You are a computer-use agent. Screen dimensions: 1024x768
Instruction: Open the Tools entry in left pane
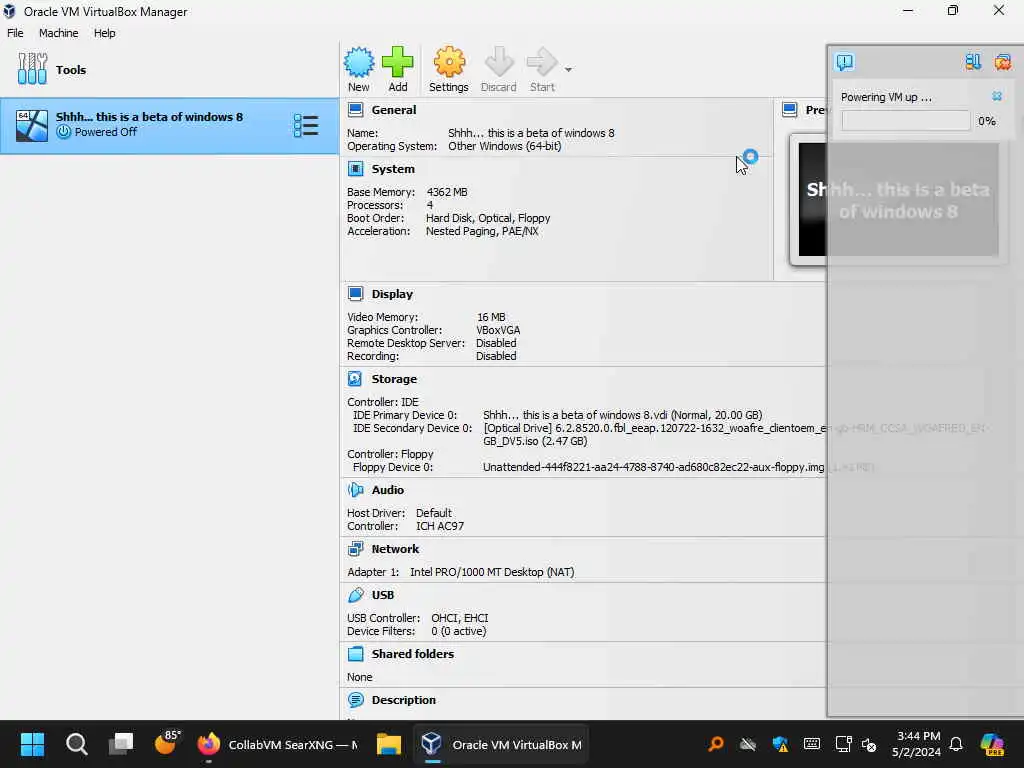pyautogui.click(x=169, y=69)
